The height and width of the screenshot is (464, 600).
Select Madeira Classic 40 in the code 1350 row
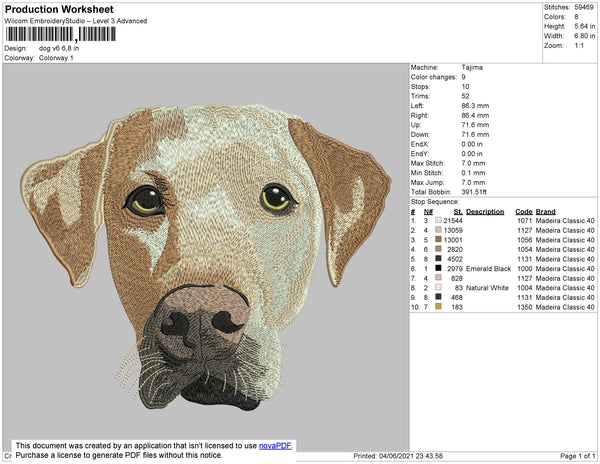(x=565, y=307)
